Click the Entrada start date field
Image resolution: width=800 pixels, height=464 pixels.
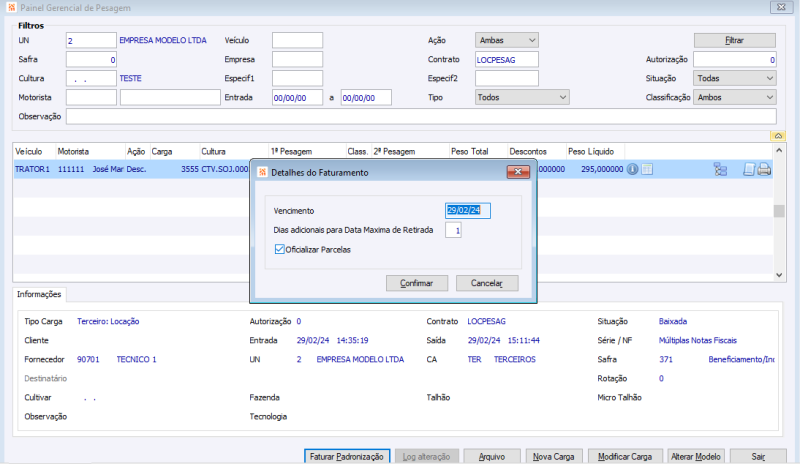(x=297, y=97)
